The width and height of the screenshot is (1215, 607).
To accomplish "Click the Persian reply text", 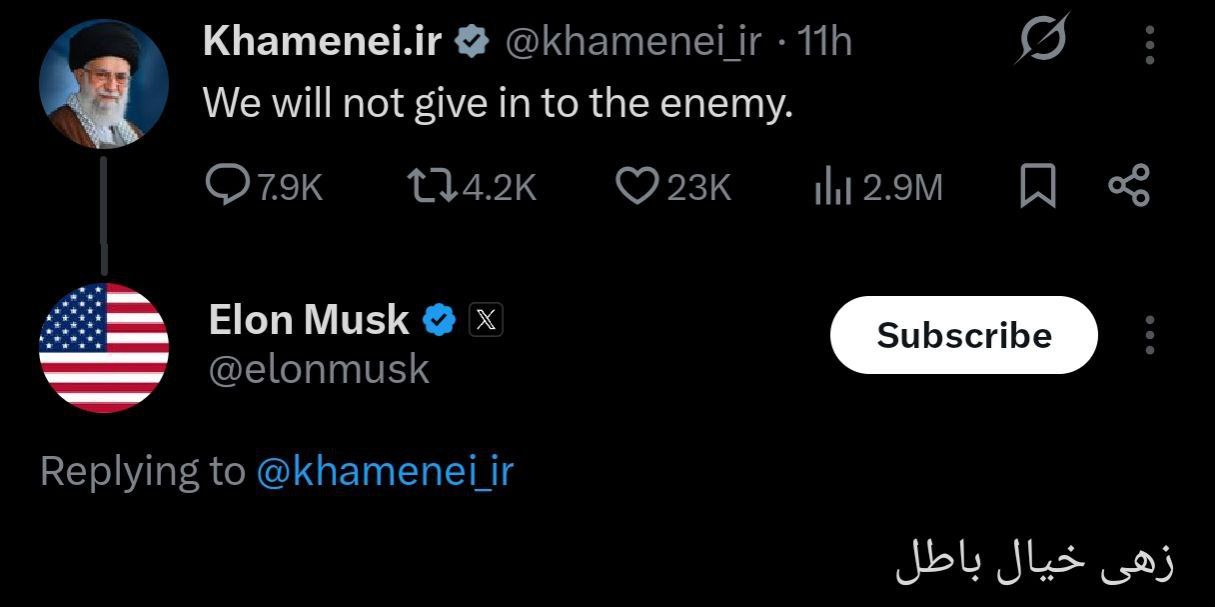I will [1034, 563].
